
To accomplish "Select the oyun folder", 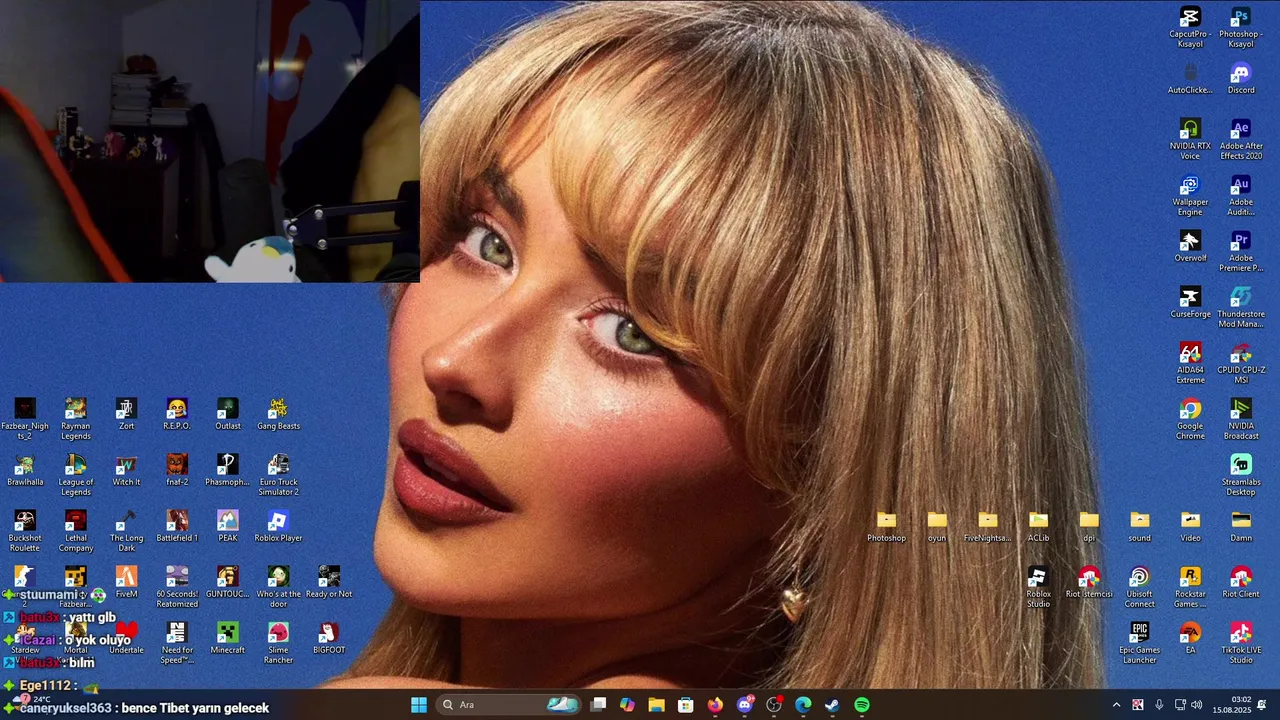I will [937, 526].
